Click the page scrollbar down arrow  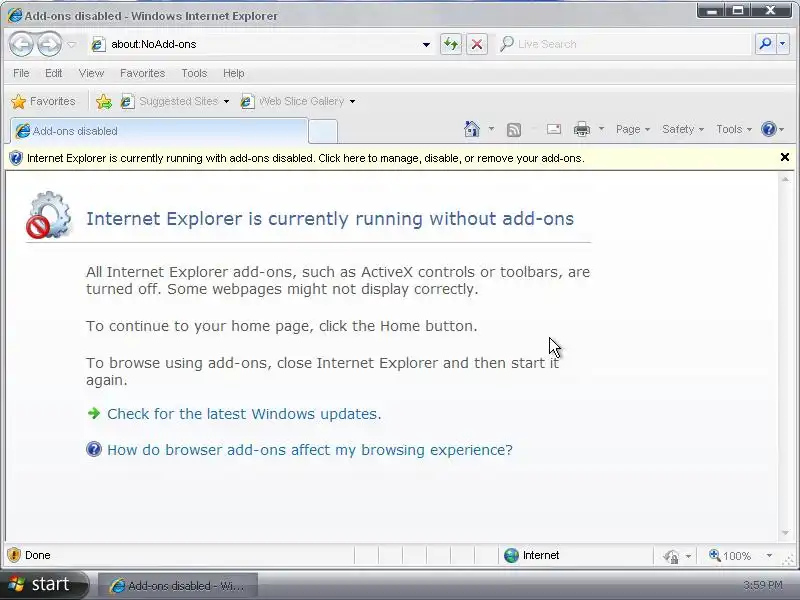coord(785,533)
